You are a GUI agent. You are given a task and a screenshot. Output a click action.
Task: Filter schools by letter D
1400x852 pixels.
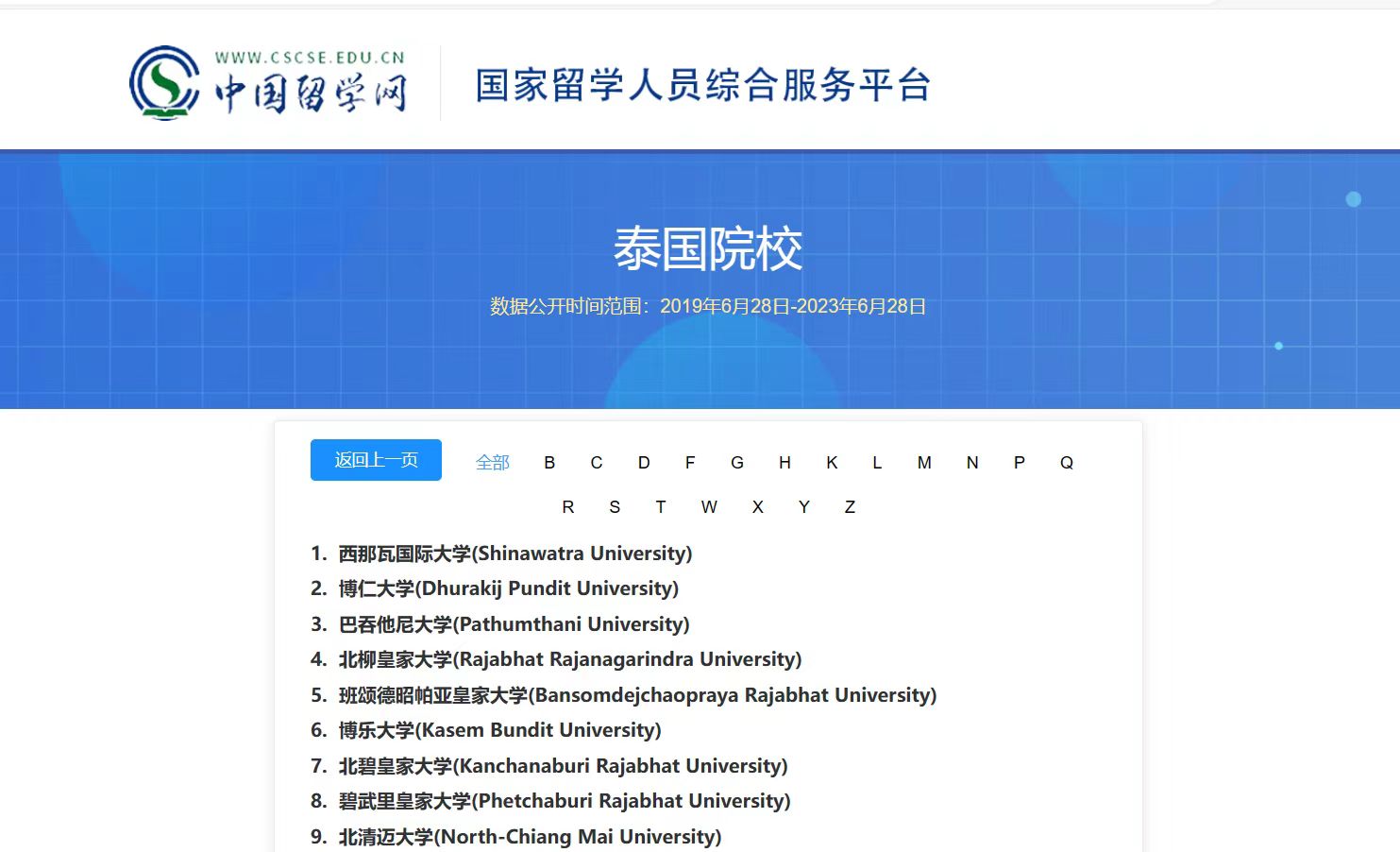(x=644, y=463)
